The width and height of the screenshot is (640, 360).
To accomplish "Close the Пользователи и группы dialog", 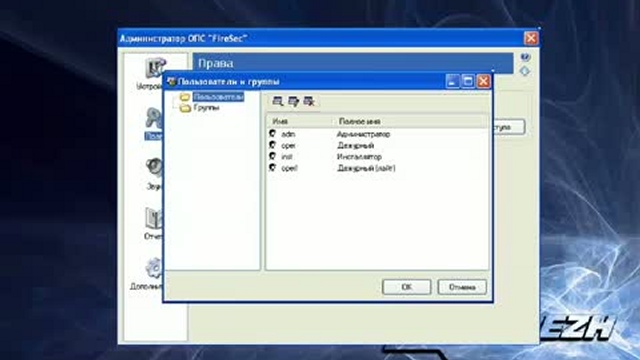I will pyautogui.click(x=484, y=82).
